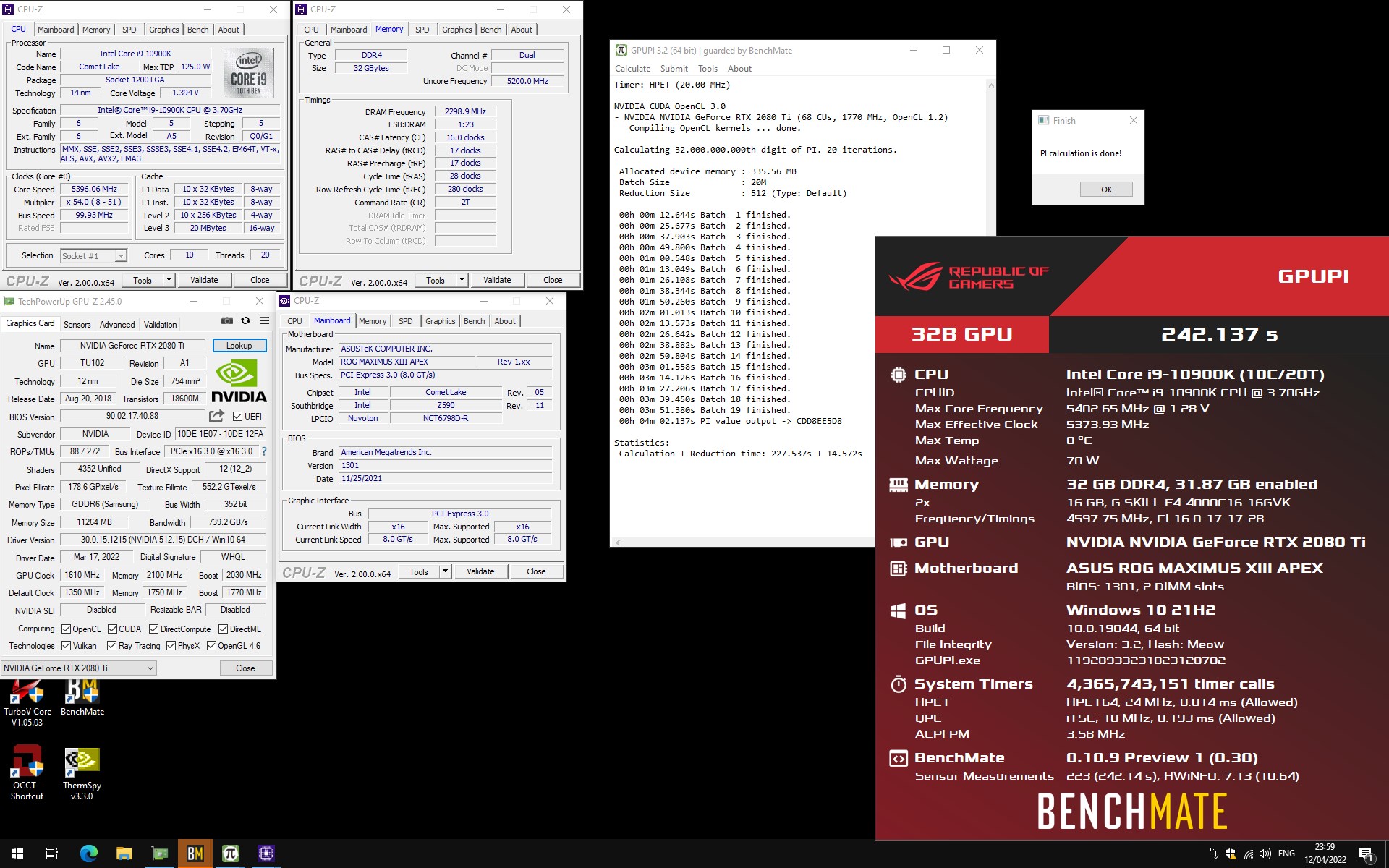Viewport: 1389px width, 868px height.
Task: Open SPD tab in CPU-Z Memory window
Action: click(x=422, y=30)
